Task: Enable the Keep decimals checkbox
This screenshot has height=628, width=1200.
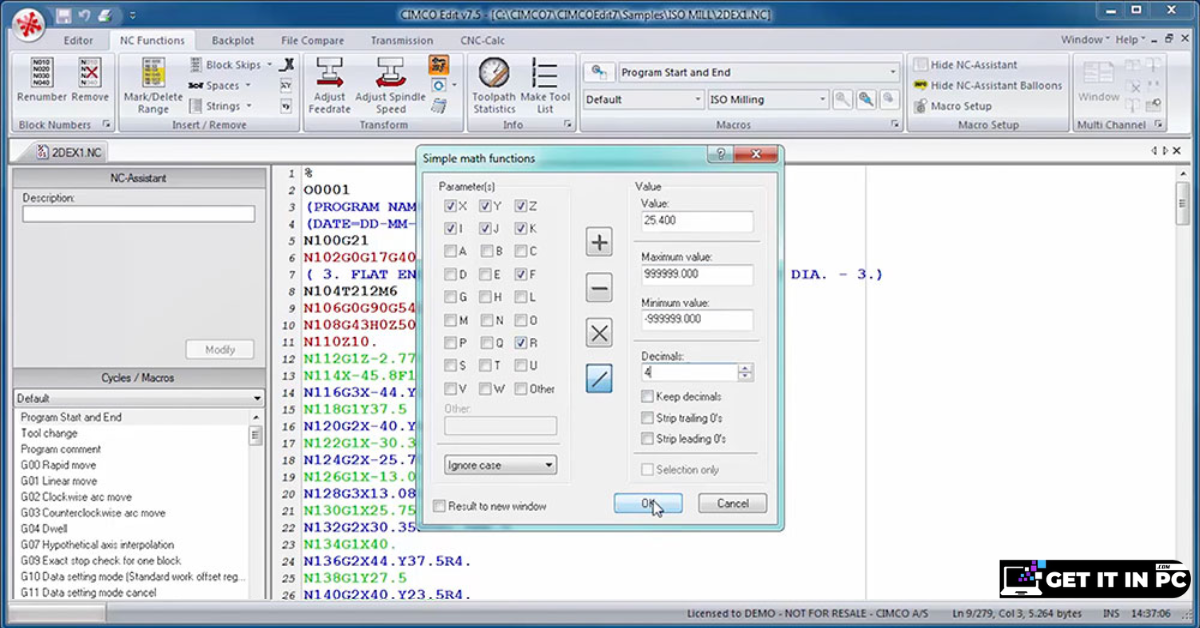Action: click(648, 397)
